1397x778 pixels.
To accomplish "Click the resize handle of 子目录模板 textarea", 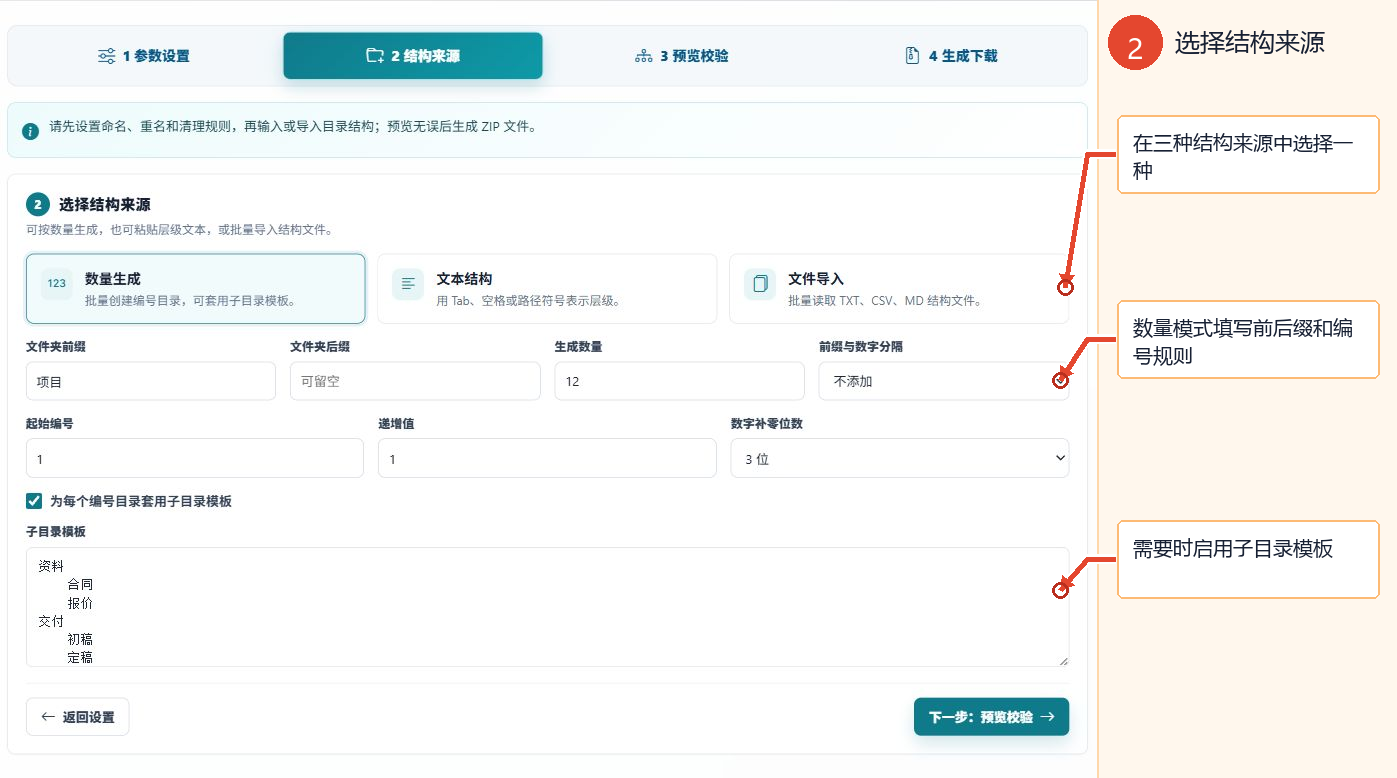I will 1063,660.
